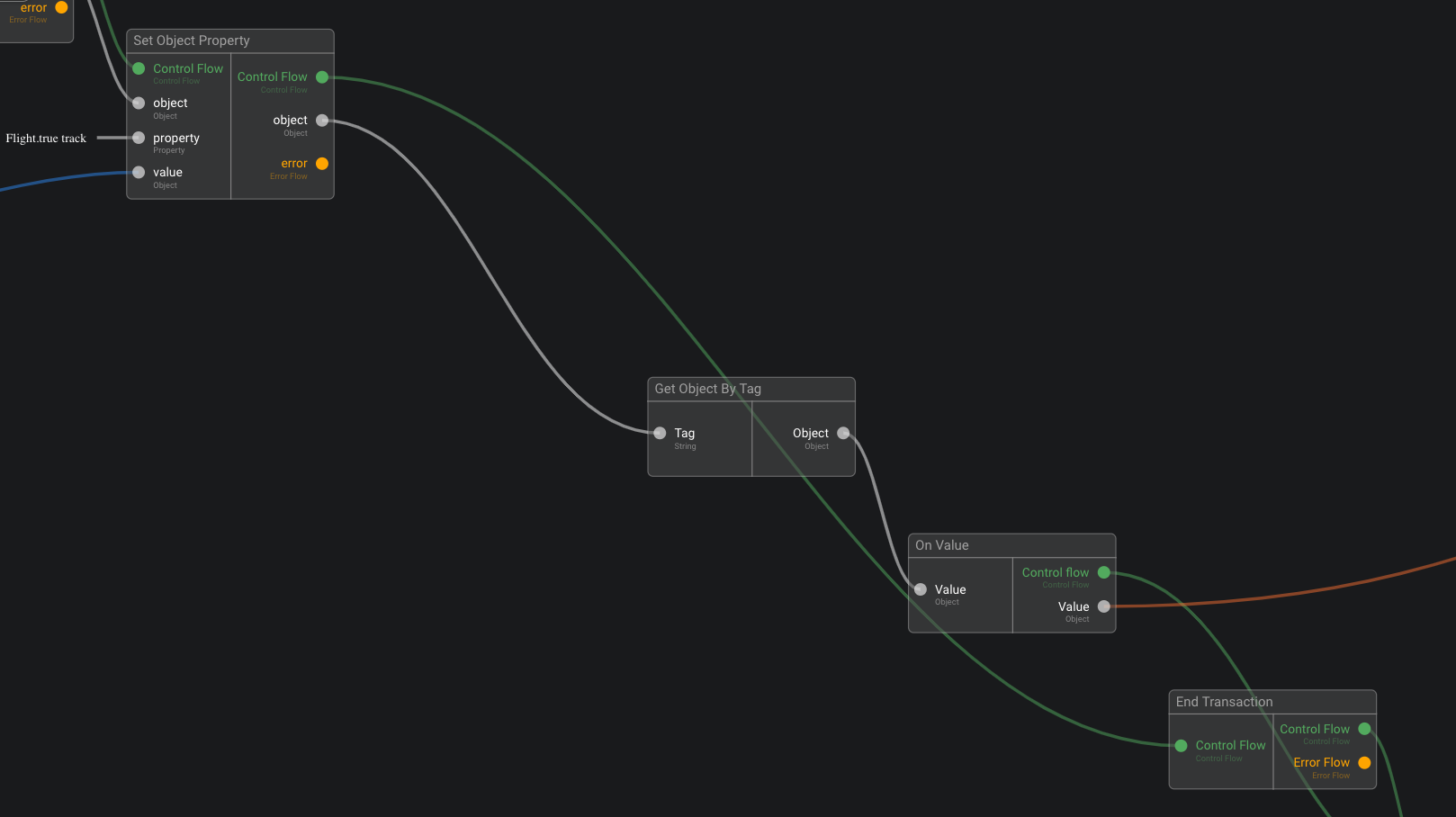Click the value input port on Set Object Property

(139, 173)
